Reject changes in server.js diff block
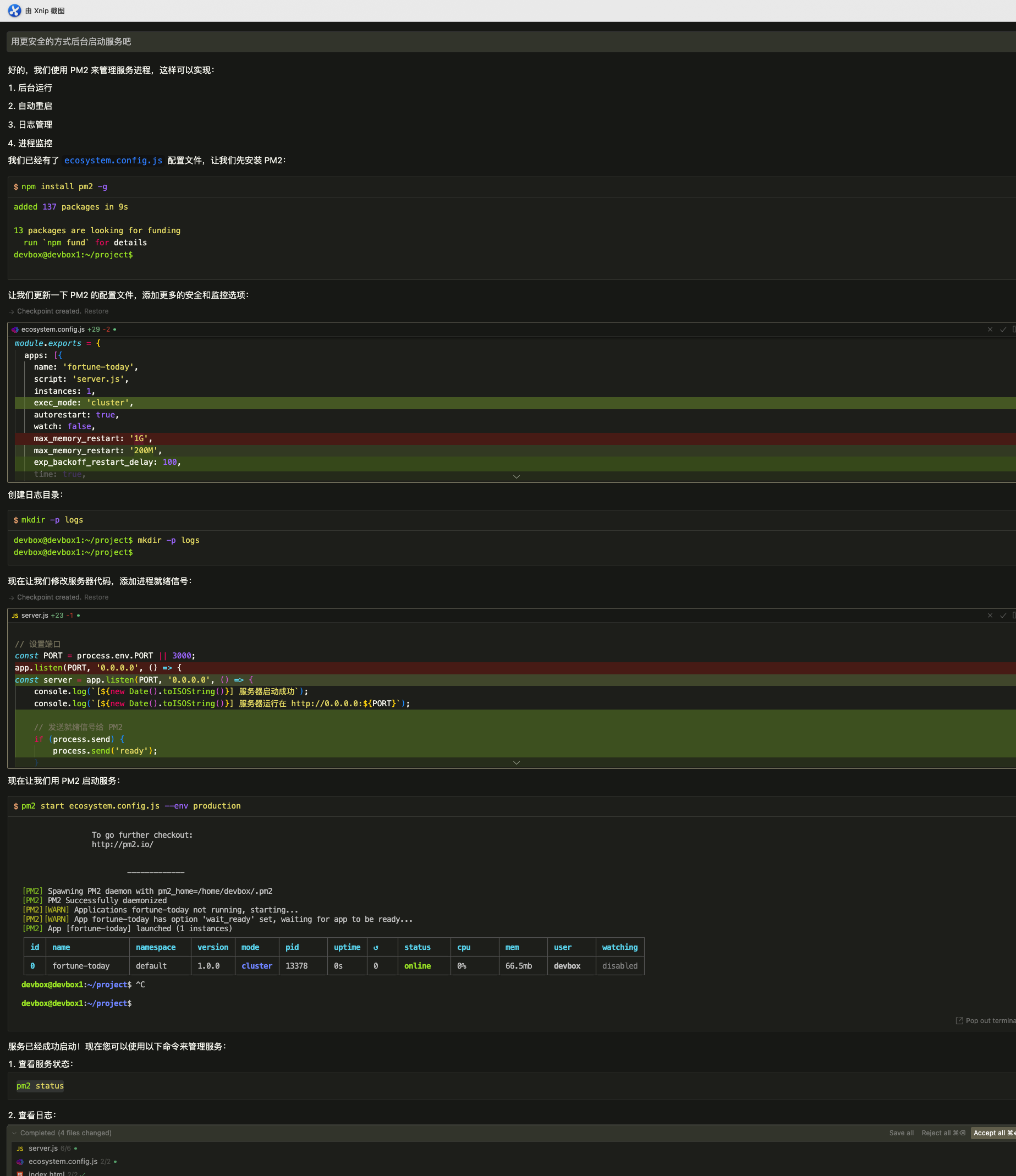This screenshot has width=1016, height=1176. click(x=990, y=616)
